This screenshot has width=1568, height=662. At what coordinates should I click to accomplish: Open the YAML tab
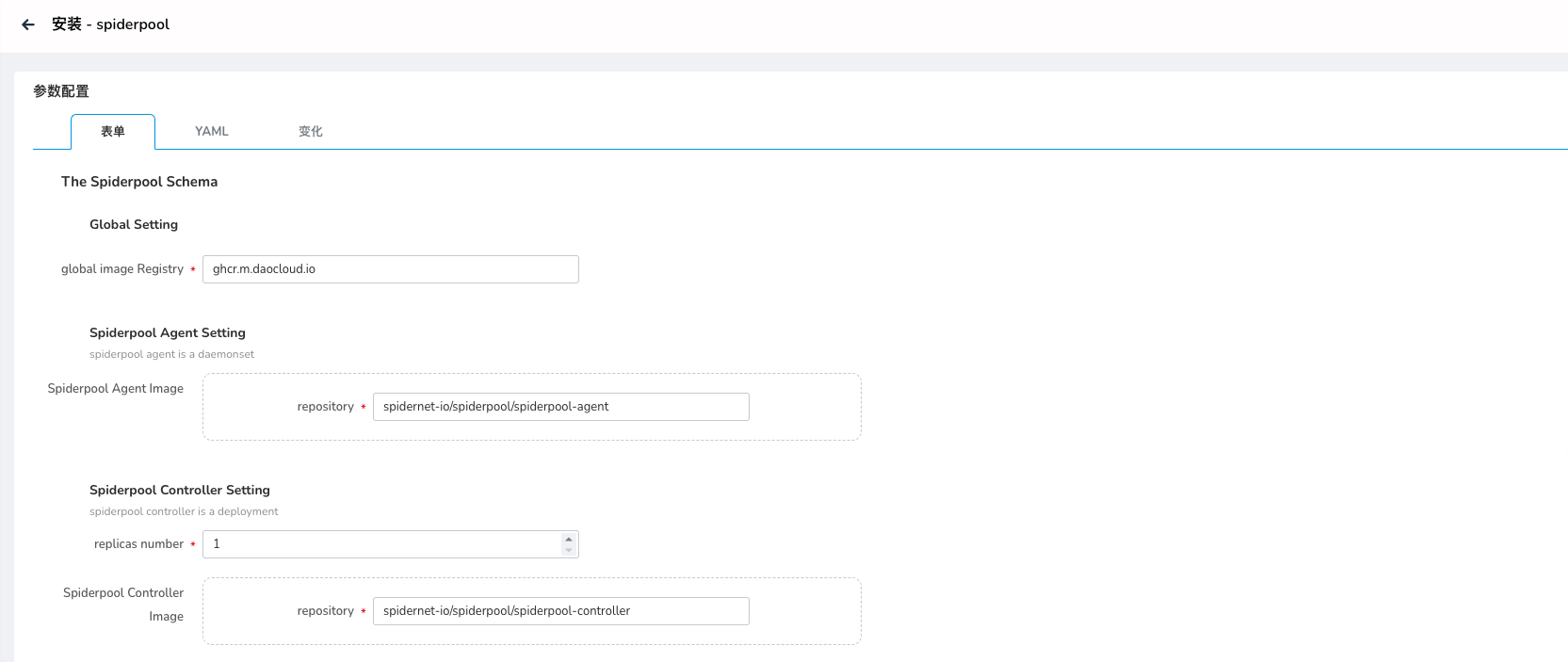(x=212, y=132)
